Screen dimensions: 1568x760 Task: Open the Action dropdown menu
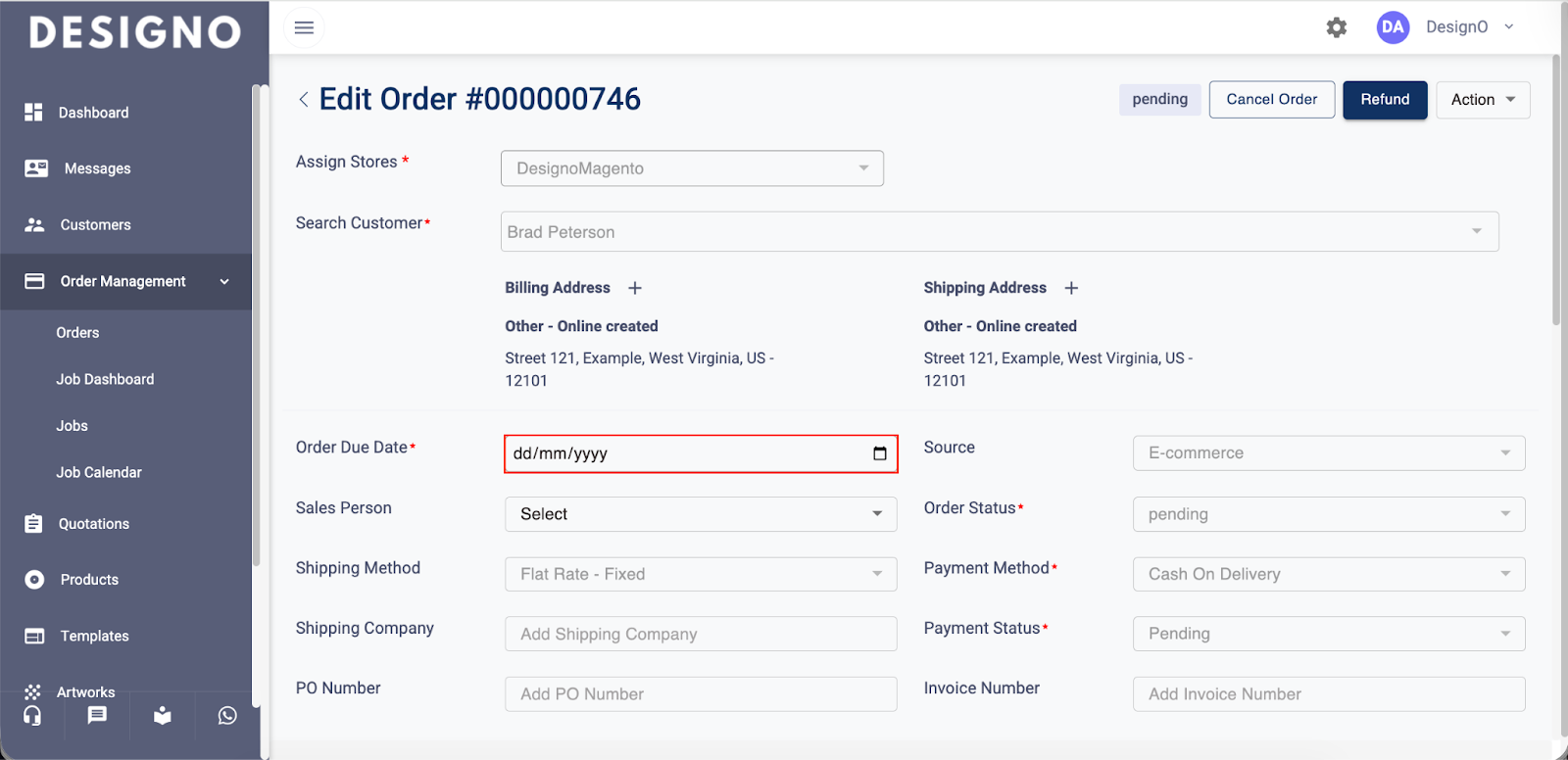(x=1482, y=100)
